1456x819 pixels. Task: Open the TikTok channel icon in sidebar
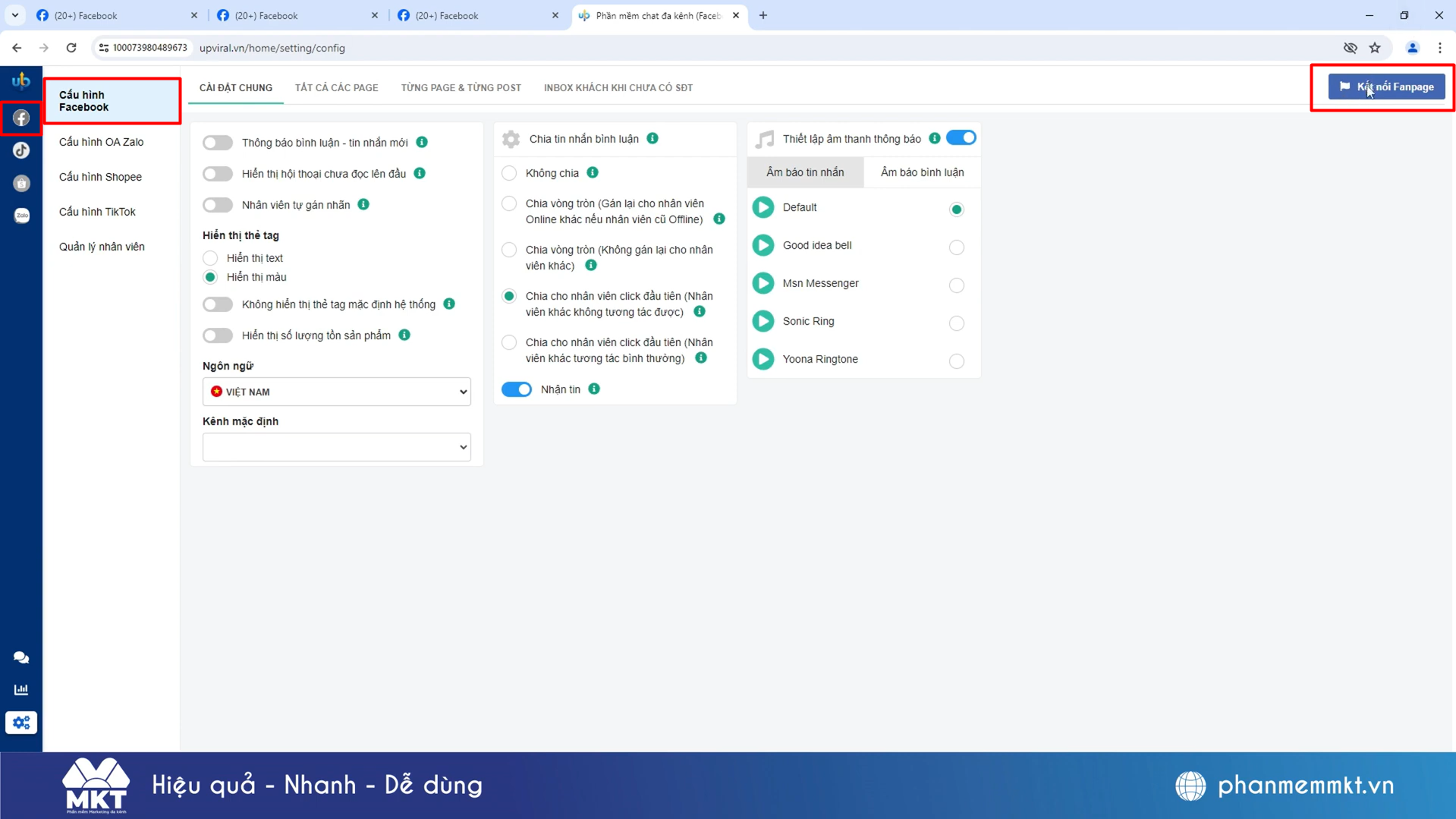tap(21, 151)
